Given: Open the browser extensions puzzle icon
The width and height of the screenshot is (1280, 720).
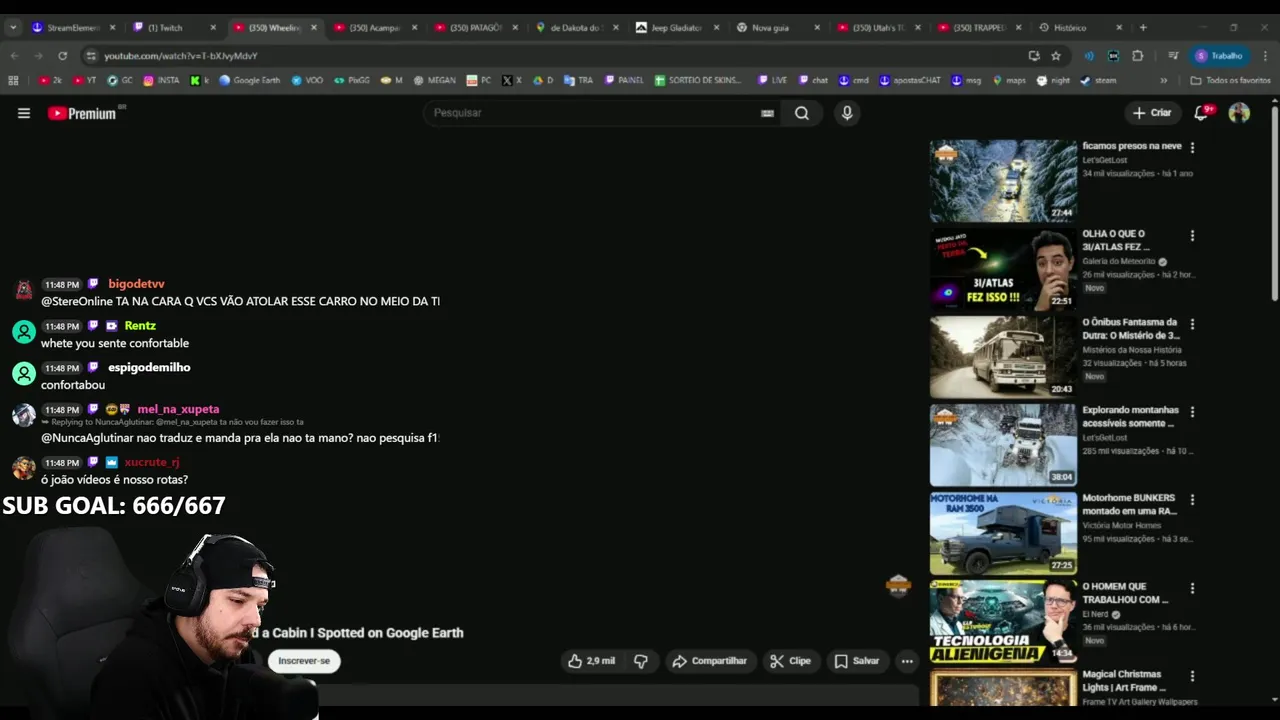Looking at the screenshot, I should (x=1138, y=56).
